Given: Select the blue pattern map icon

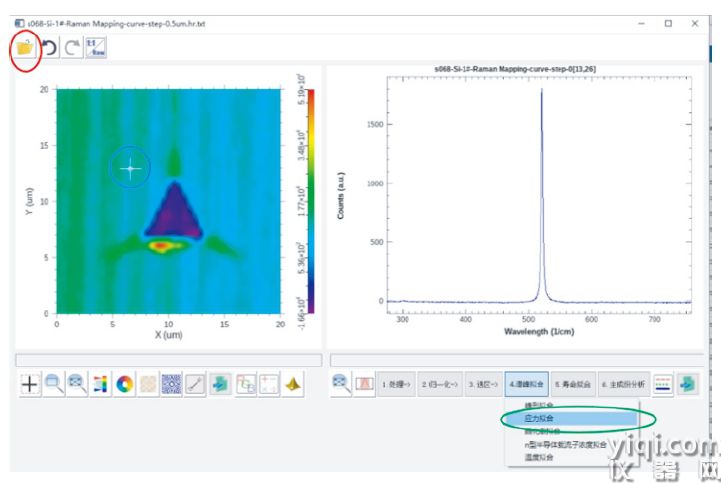Looking at the screenshot, I should pyautogui.click(x=172, y=384).
